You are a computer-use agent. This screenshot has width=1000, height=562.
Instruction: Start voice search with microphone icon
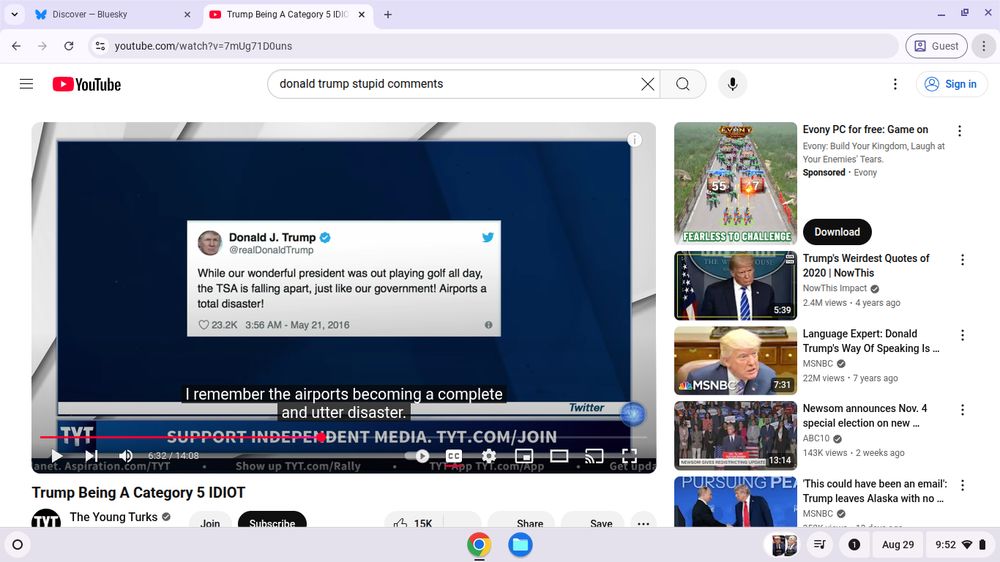point(732,84)
